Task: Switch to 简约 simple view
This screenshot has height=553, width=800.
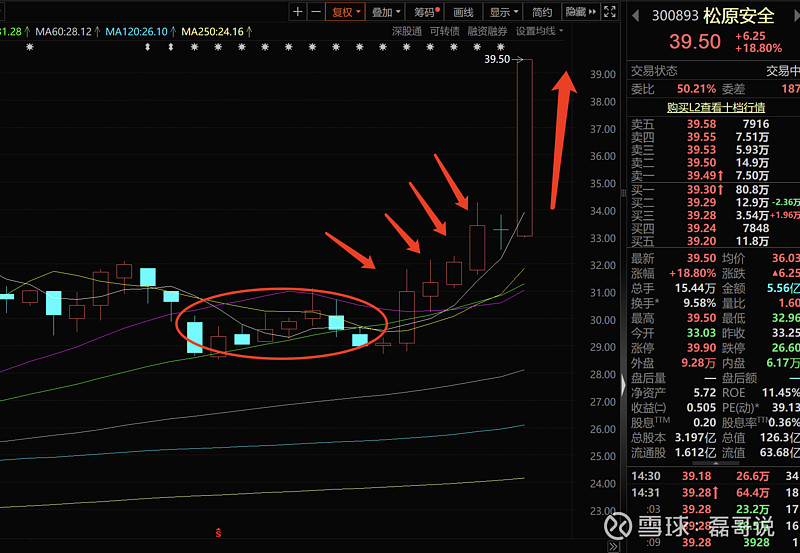Action: point(542,12)
